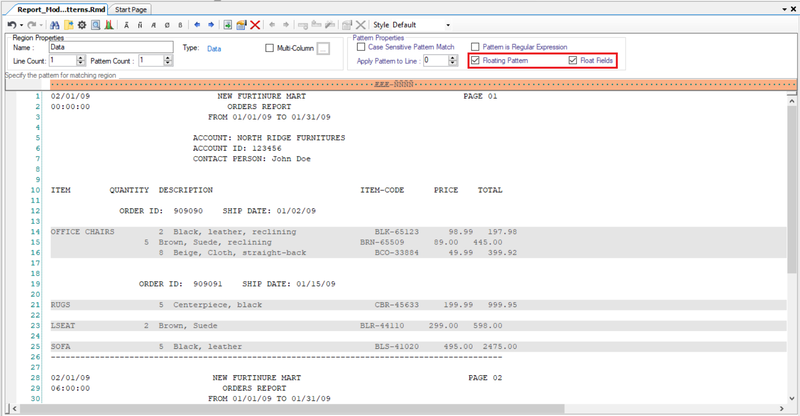Click the binoculars find icon

click(x=54, y=24)
